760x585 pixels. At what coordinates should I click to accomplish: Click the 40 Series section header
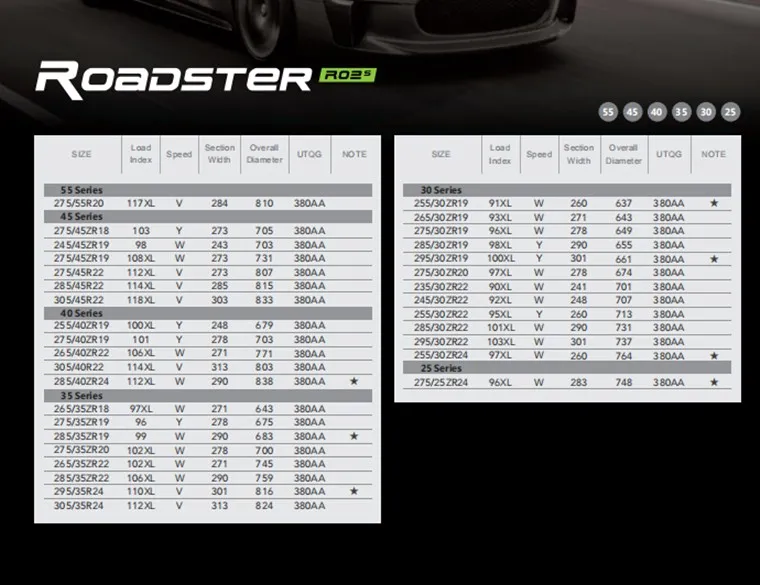(x=208, y=313)
